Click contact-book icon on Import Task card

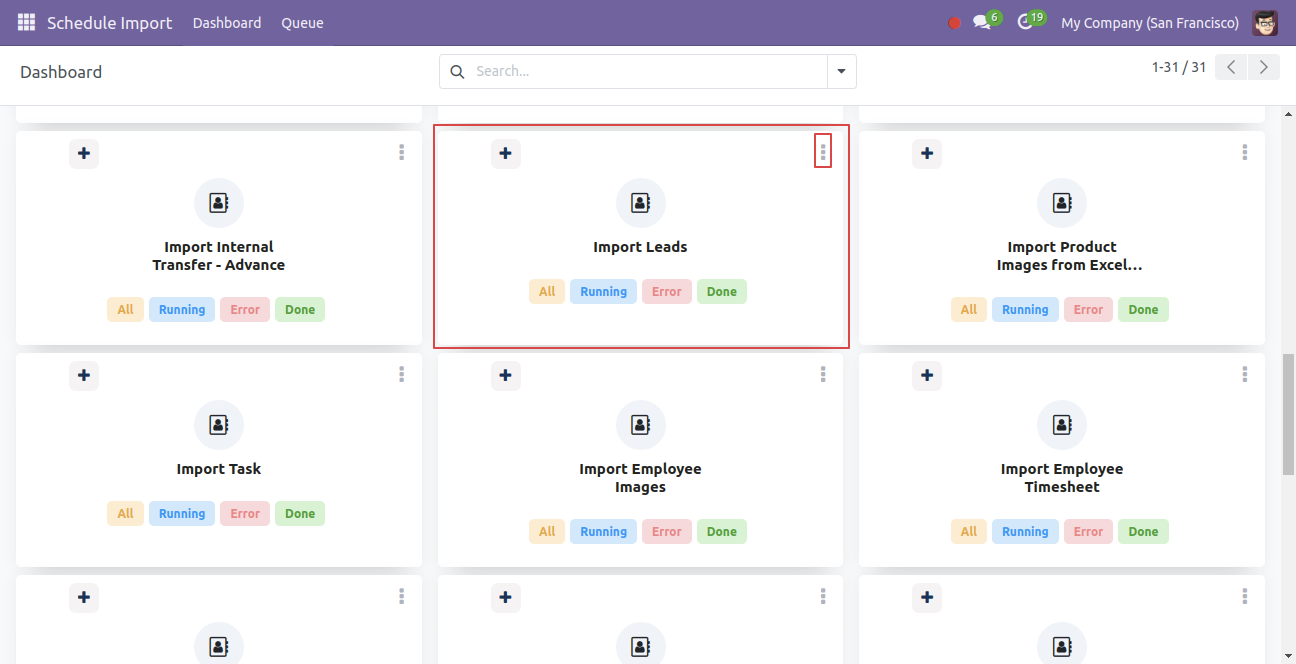tap(219, 425)
